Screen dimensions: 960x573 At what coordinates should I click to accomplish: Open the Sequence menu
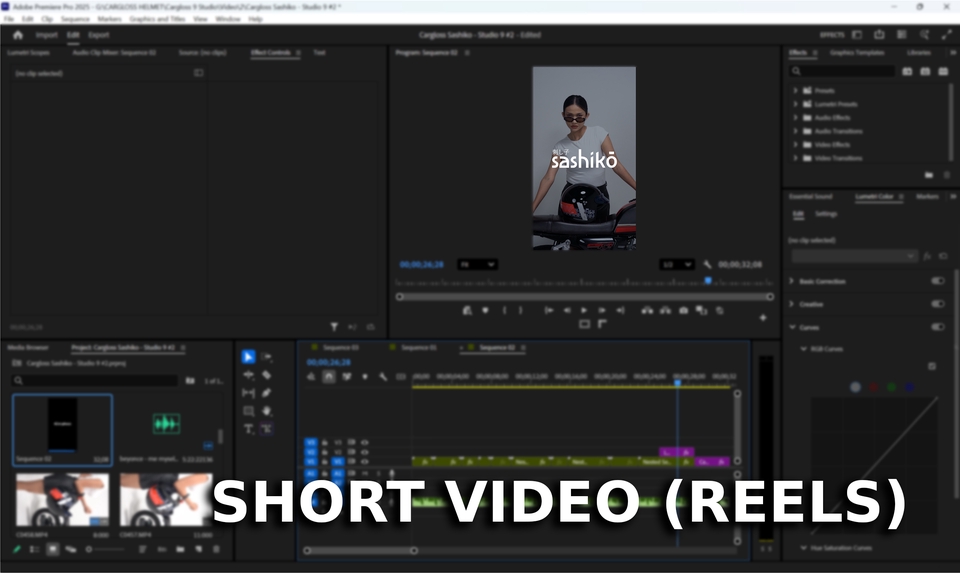(75, 19)
